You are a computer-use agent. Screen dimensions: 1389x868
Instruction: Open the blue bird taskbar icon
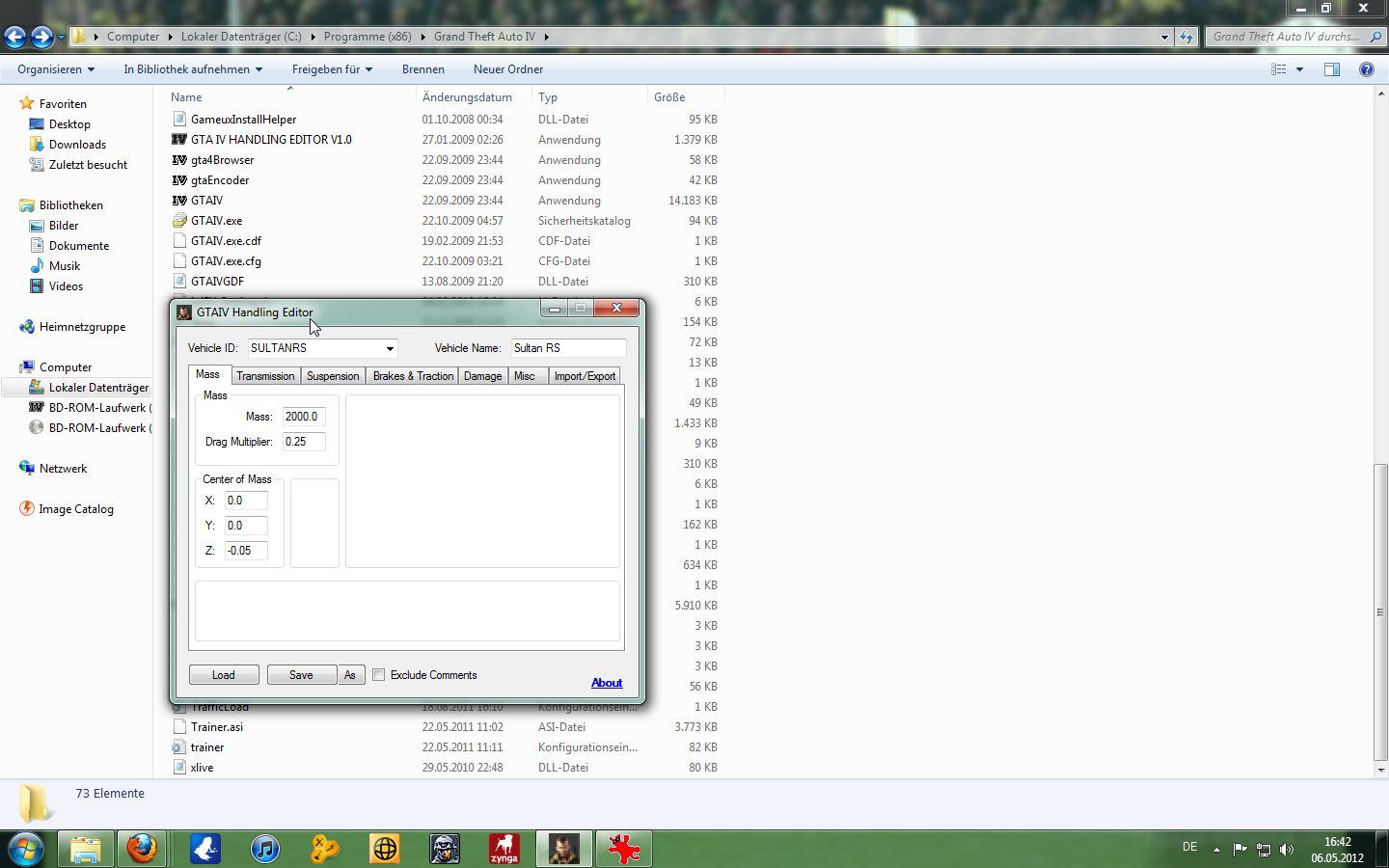point(204,849)
